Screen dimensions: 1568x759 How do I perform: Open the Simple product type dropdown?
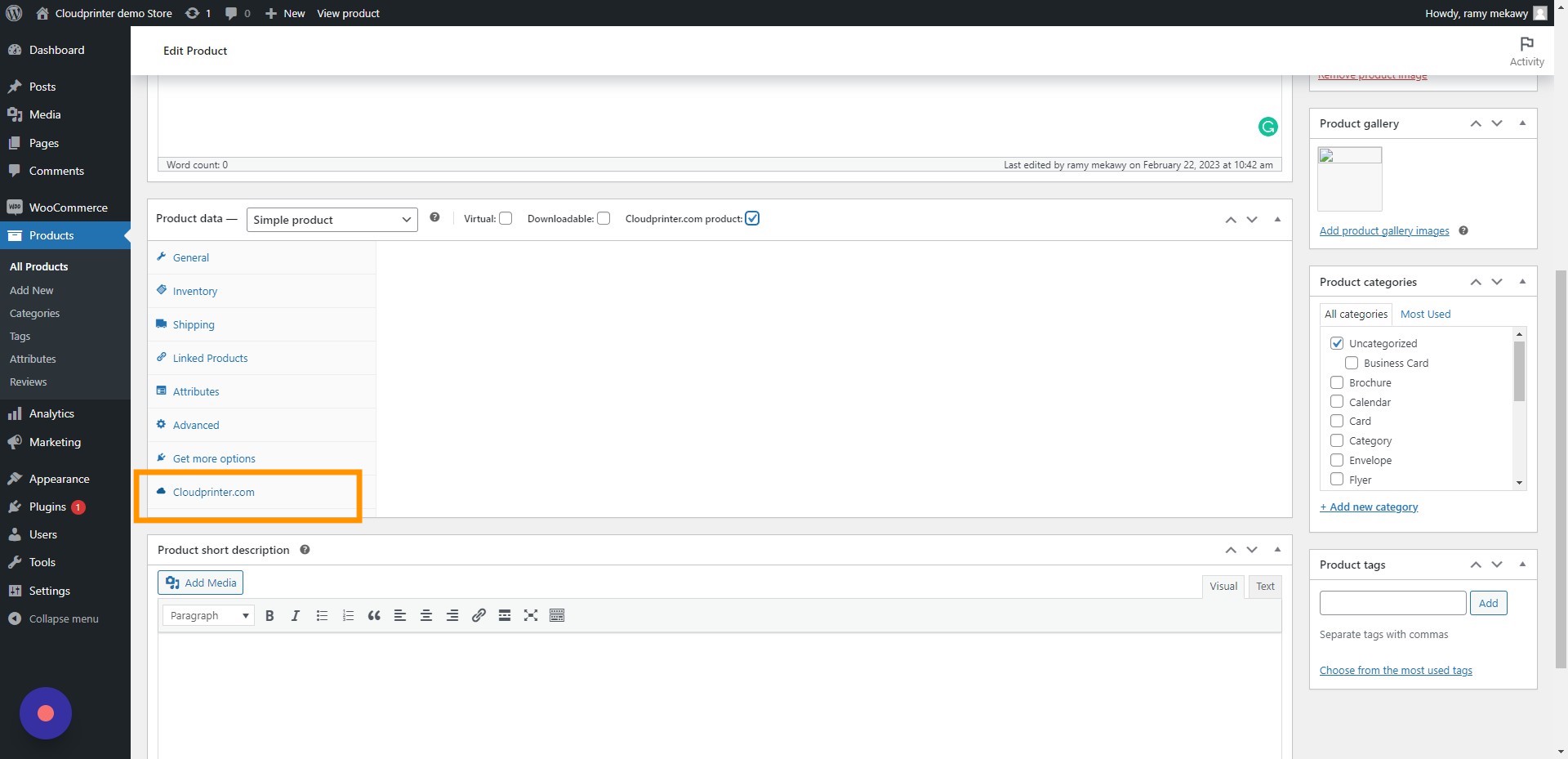point(332,220)
